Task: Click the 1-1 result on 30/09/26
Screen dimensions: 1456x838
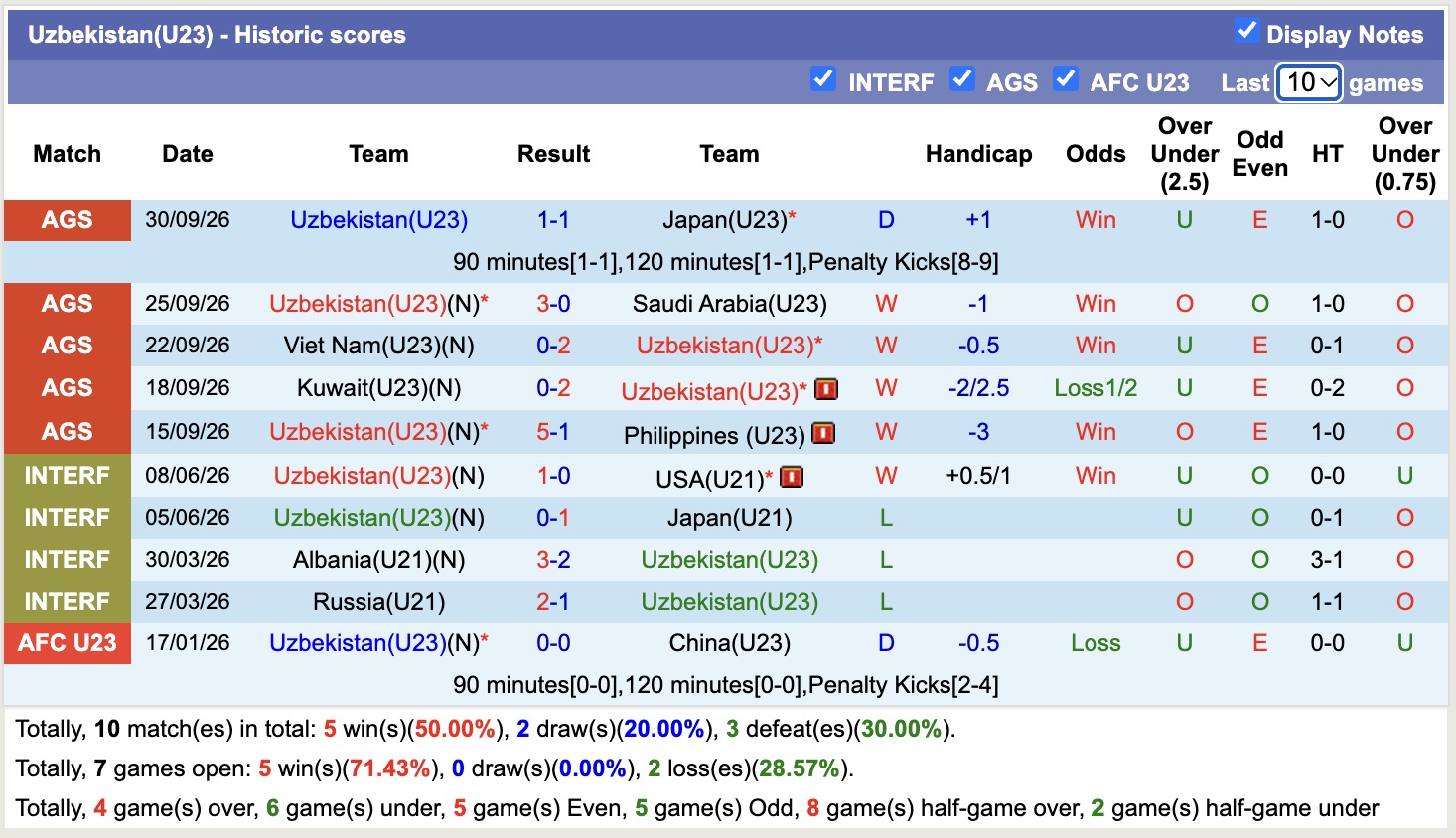Action: pyautogui.click(x=553, y=220)
